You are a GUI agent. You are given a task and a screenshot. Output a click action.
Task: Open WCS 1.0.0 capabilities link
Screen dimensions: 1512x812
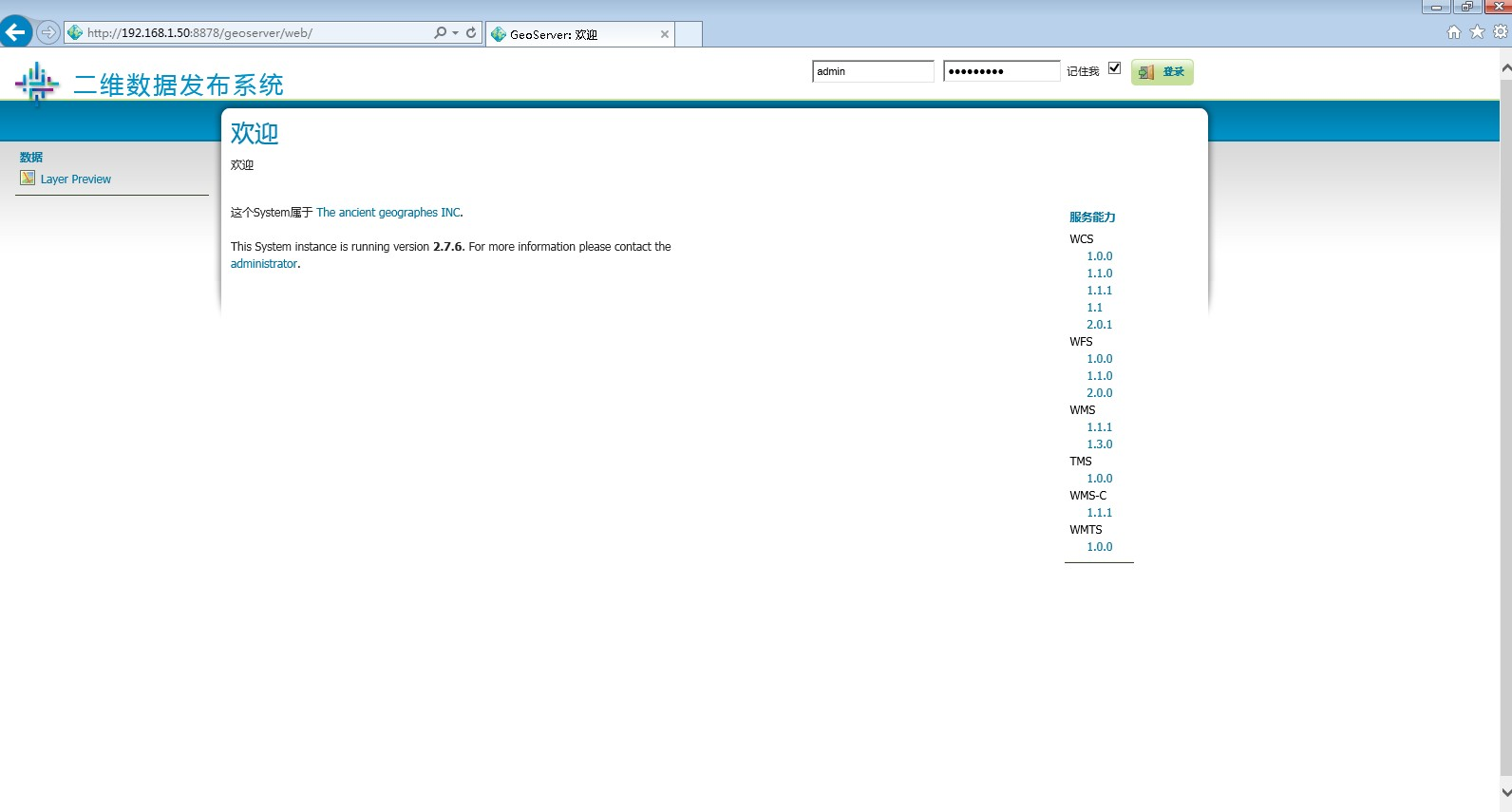(x=1100, y=256)
